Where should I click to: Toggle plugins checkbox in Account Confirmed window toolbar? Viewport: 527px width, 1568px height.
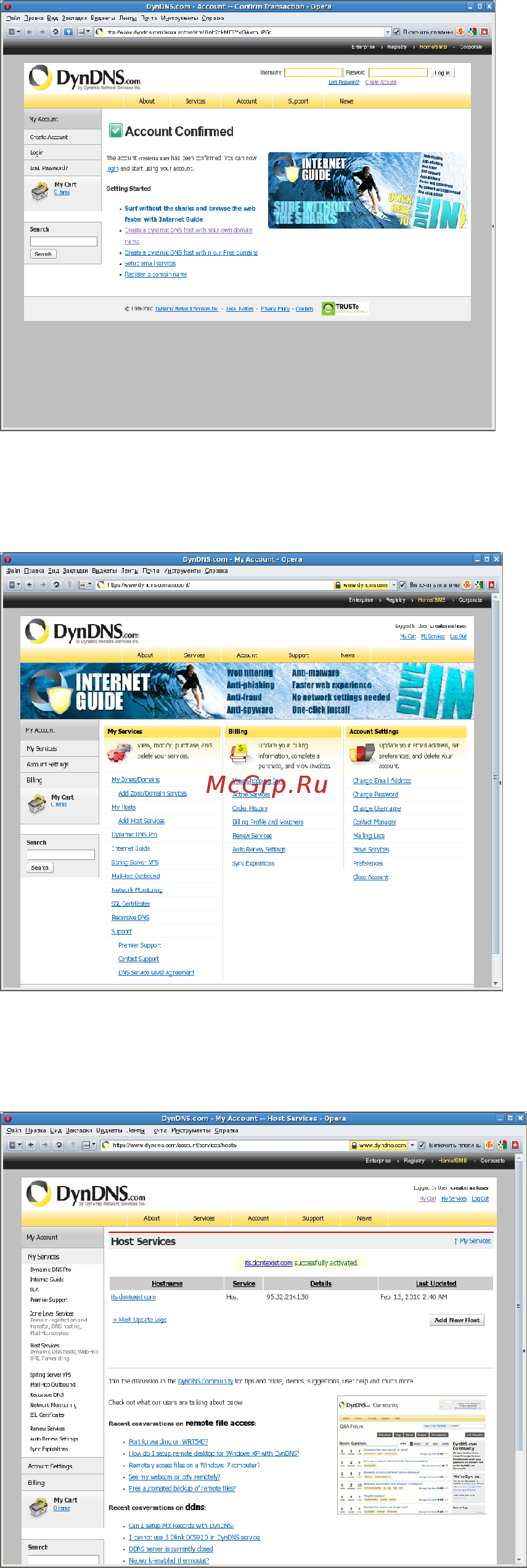coord(397,32)
